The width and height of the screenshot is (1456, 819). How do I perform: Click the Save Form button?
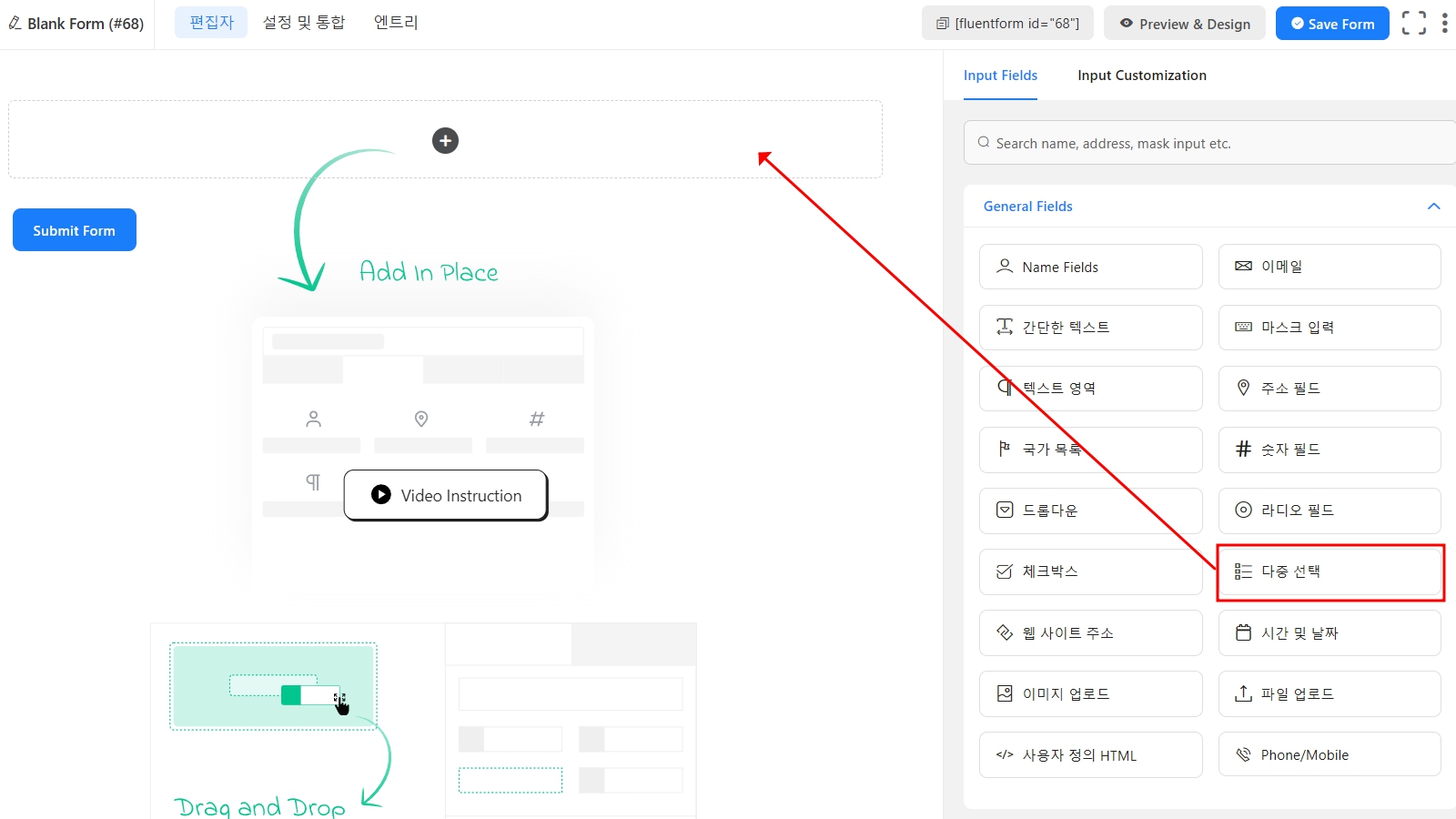[1332, 24]
